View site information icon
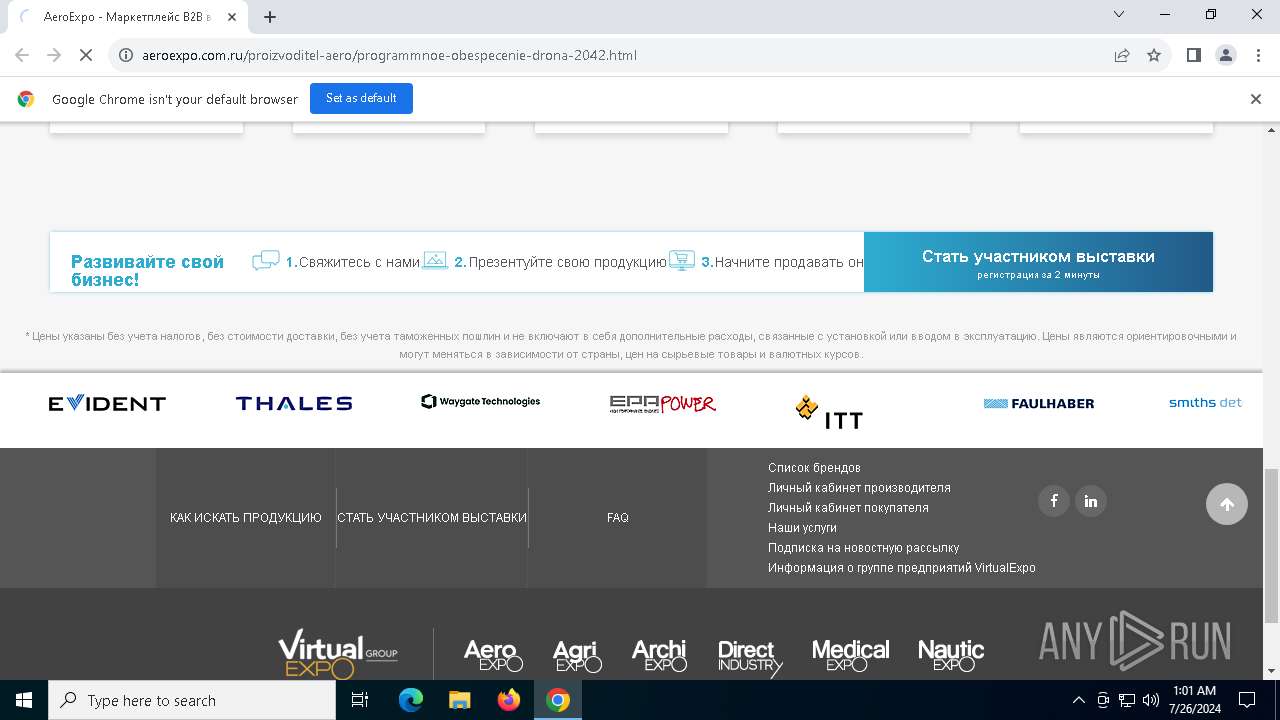The width and height of the screenshot is (1280, 720). pyautogui.click(x=126, y=55)
